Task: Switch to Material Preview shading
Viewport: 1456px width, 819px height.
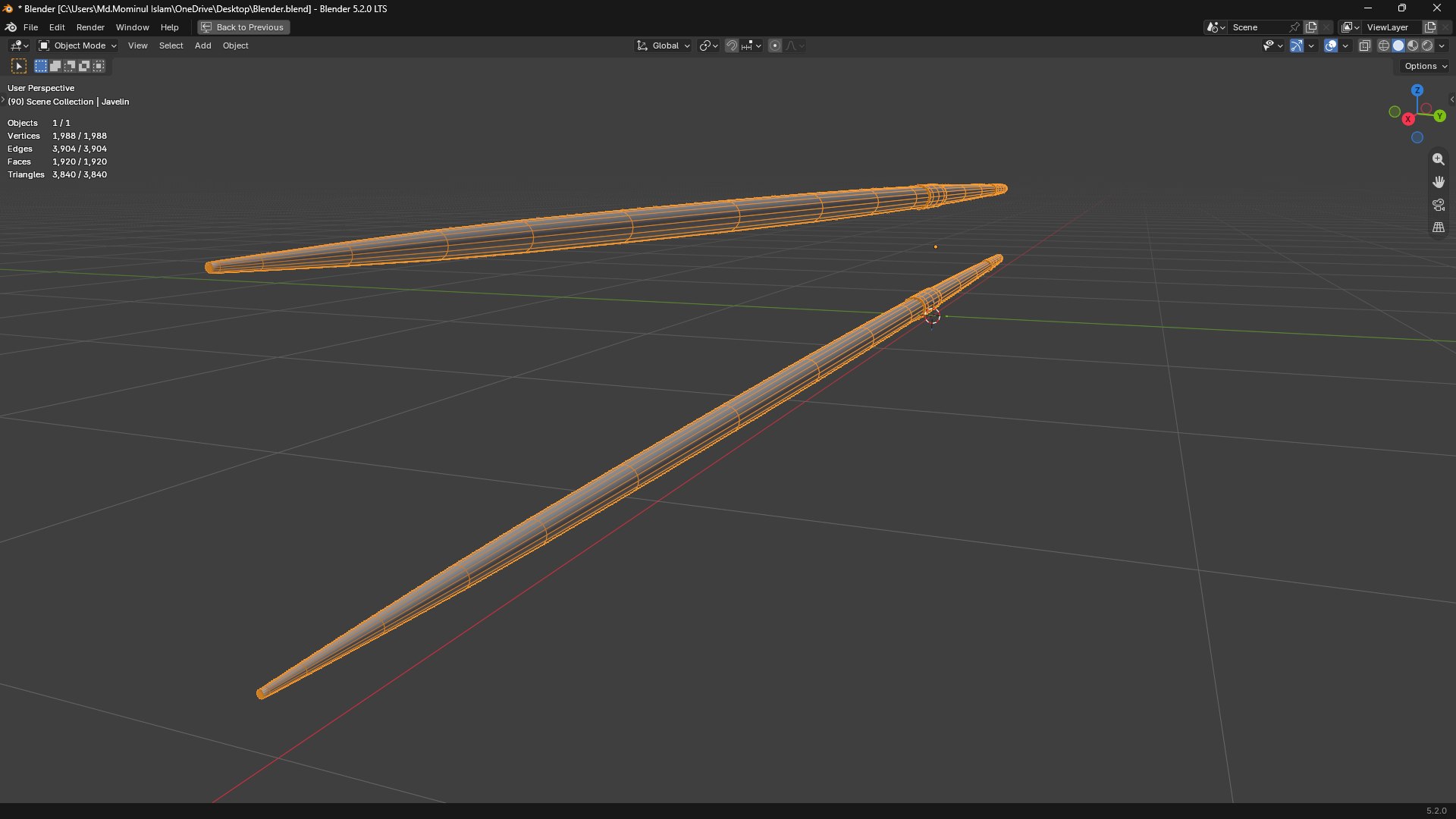Action: coord(1413,45)
